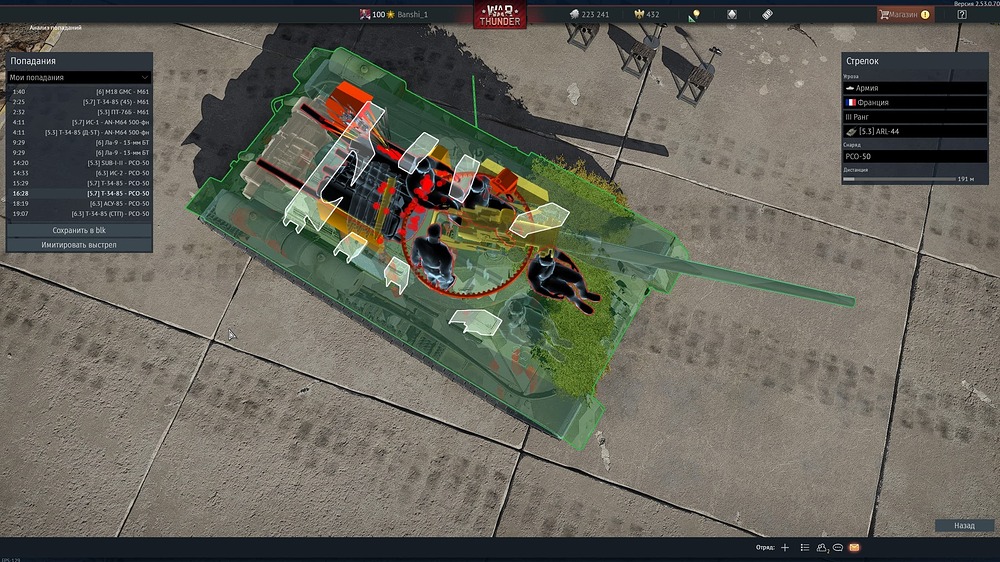Click the War Thunder logo
Screen dimensions: 1000x562
tap(499, 15)
